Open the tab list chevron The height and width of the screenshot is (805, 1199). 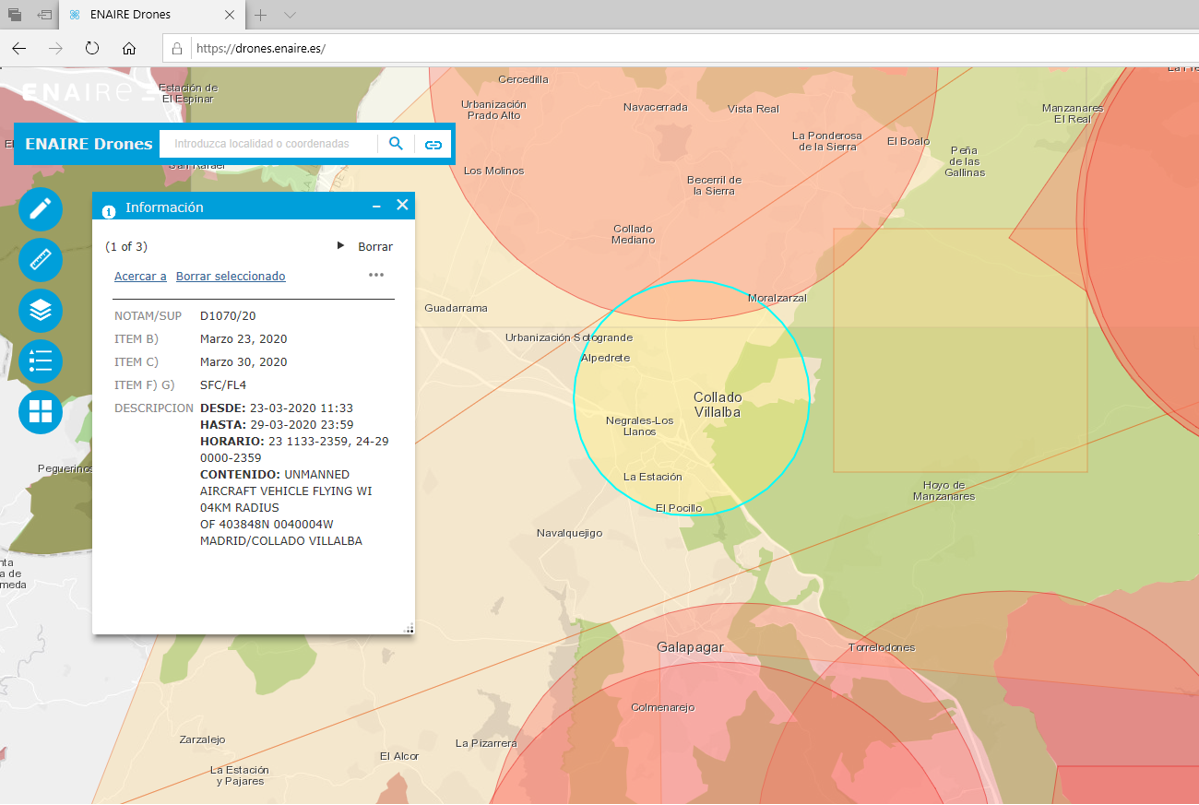[290, 15]
